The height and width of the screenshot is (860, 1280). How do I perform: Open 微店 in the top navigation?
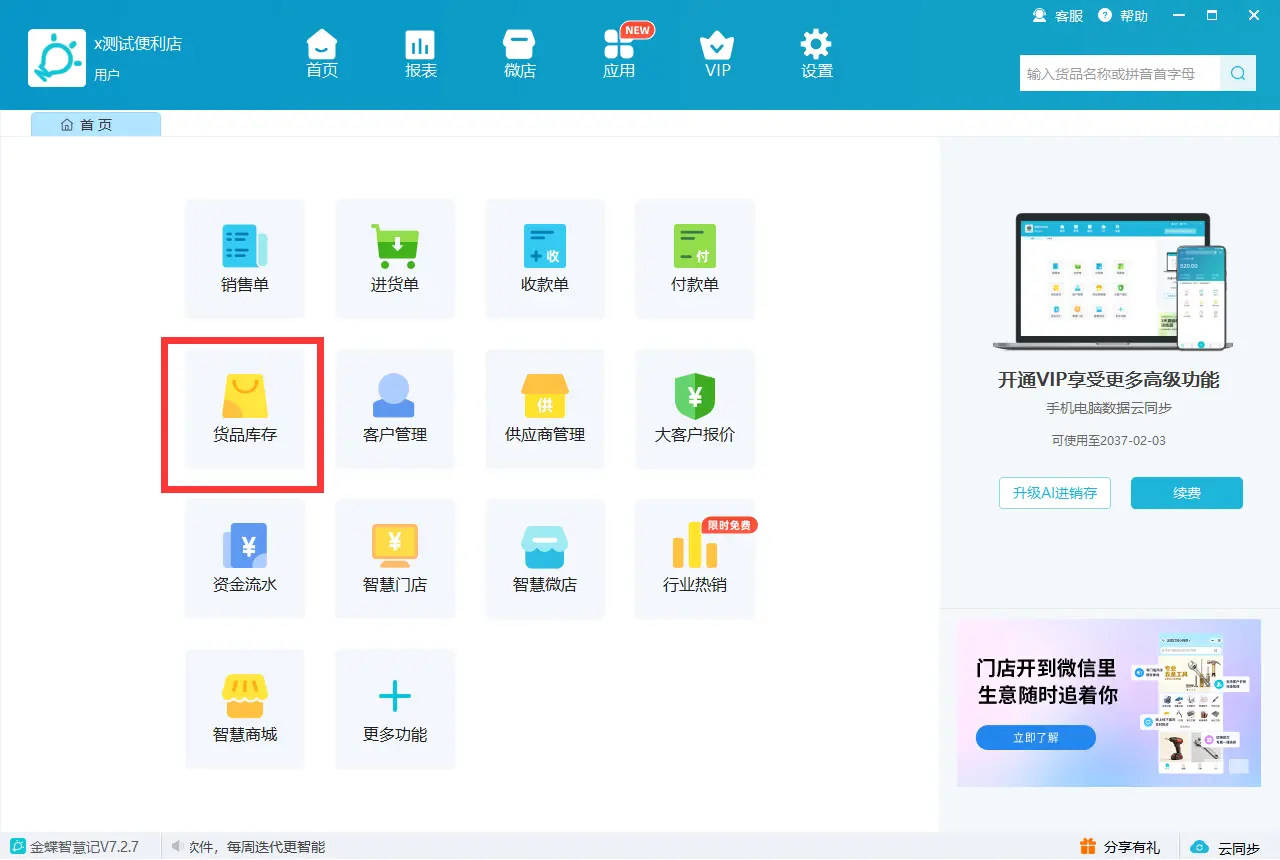tap(520, 55)
